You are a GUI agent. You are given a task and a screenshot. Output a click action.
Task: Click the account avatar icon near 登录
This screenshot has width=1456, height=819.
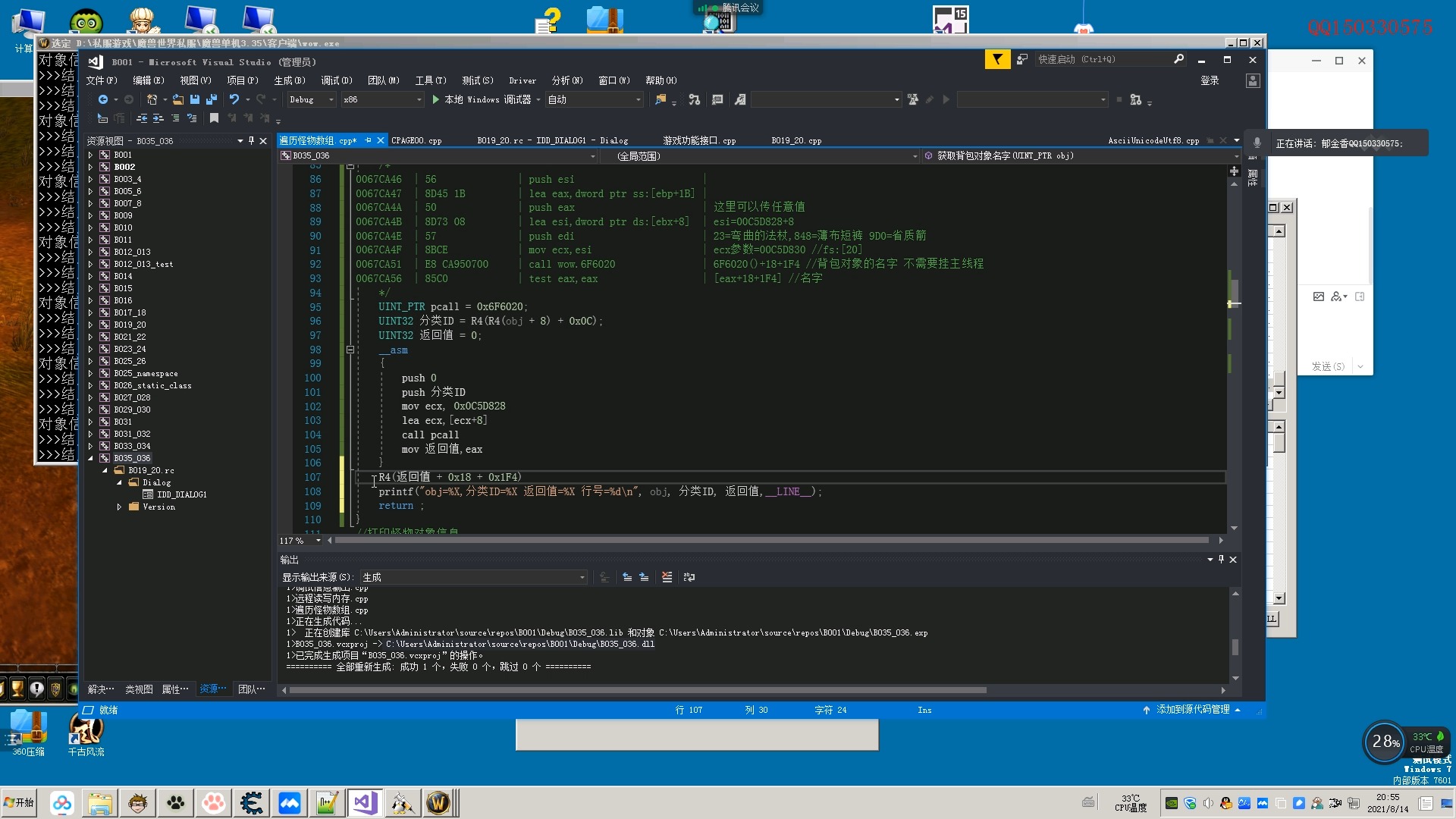[x=1253, y=80]
